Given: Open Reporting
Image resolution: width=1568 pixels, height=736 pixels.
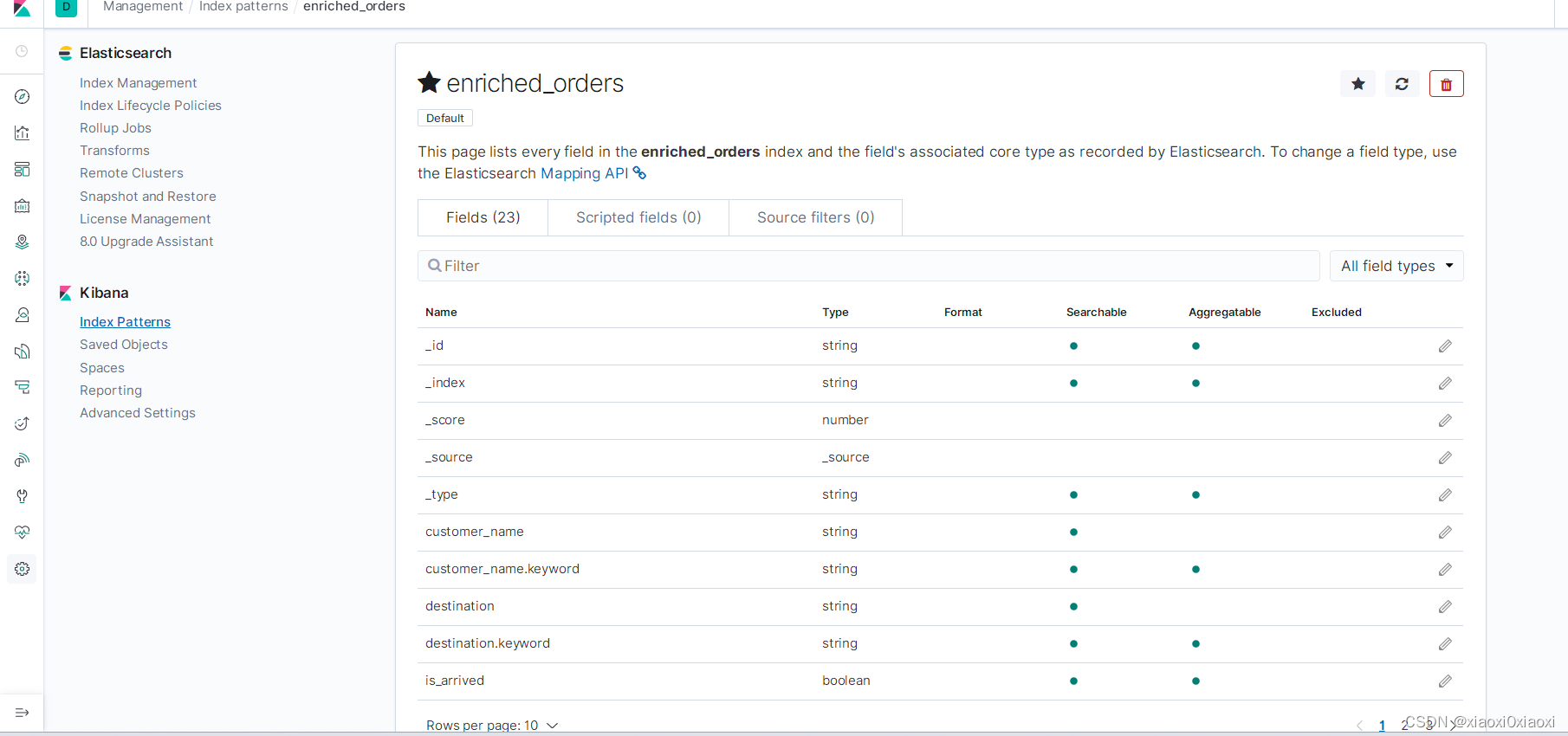Looking at the screenshot, I should pyautogui.click(x=111, y=391).
